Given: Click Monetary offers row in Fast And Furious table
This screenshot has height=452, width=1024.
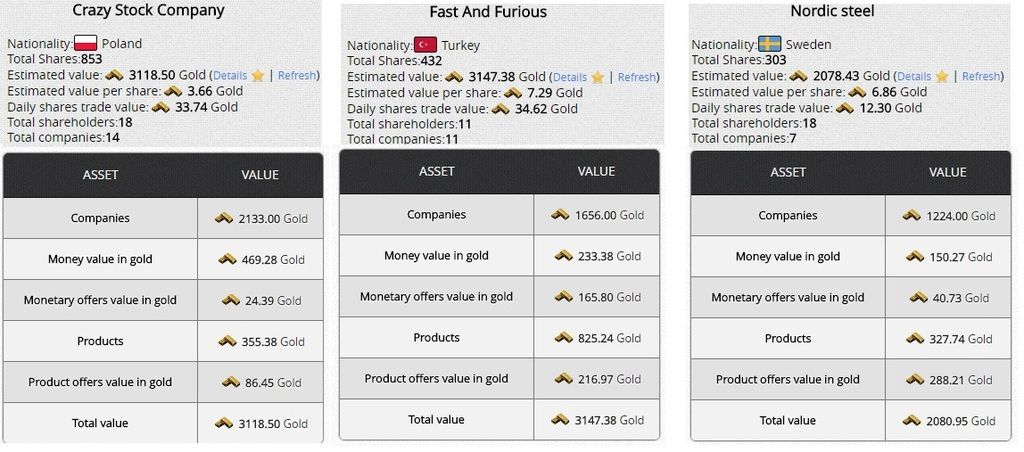Looking at the screenshot, I should 436,296.
